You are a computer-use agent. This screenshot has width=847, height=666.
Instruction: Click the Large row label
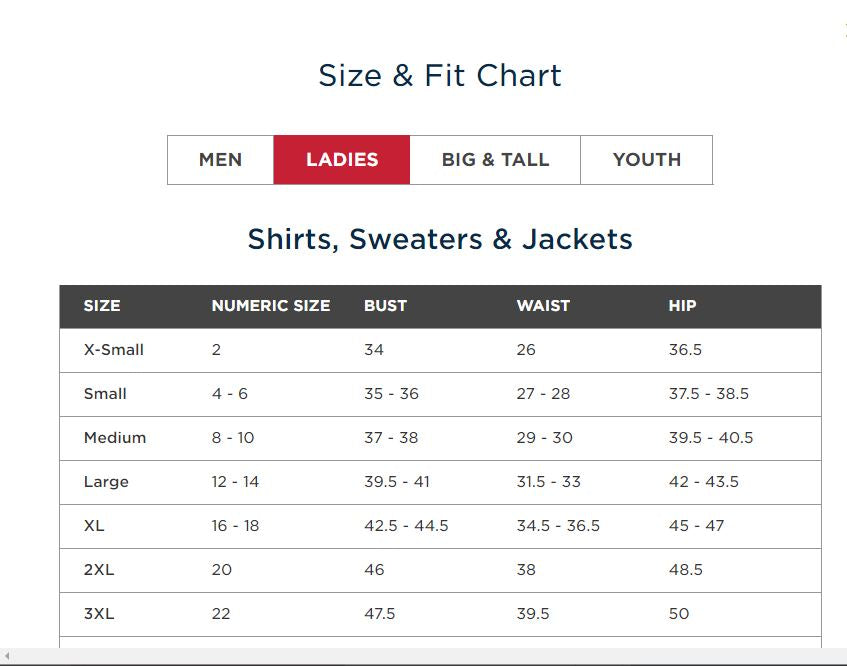pyautogui.click(x=106, y=482)
